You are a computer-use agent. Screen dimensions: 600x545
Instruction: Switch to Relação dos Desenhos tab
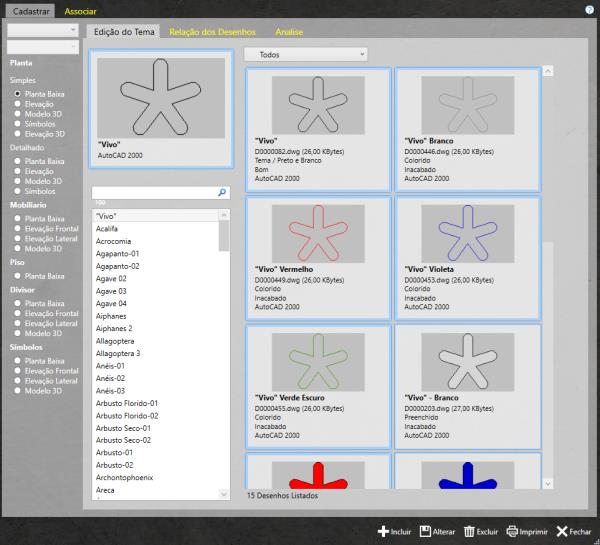coord(212,32)
